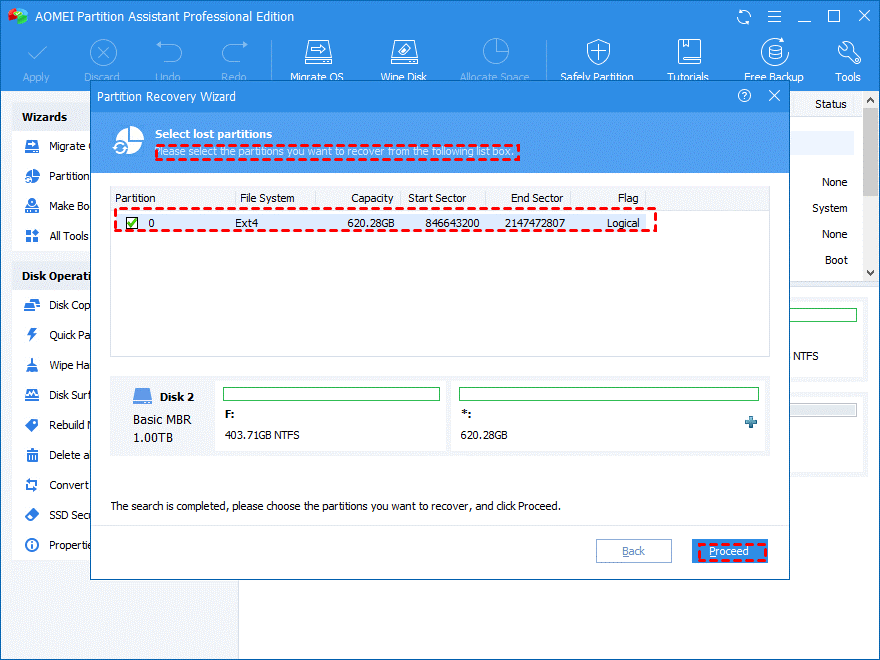Click Disk Copy sidebar icon
Screen dimensions: 880x660
pyautogui.click(x=32, y=305)
